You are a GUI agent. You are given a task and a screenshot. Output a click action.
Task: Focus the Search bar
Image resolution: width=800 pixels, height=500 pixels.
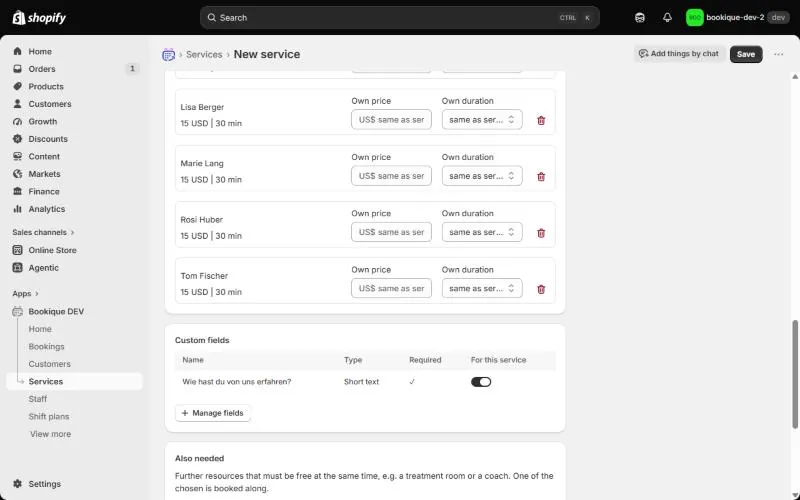[399, 17]
